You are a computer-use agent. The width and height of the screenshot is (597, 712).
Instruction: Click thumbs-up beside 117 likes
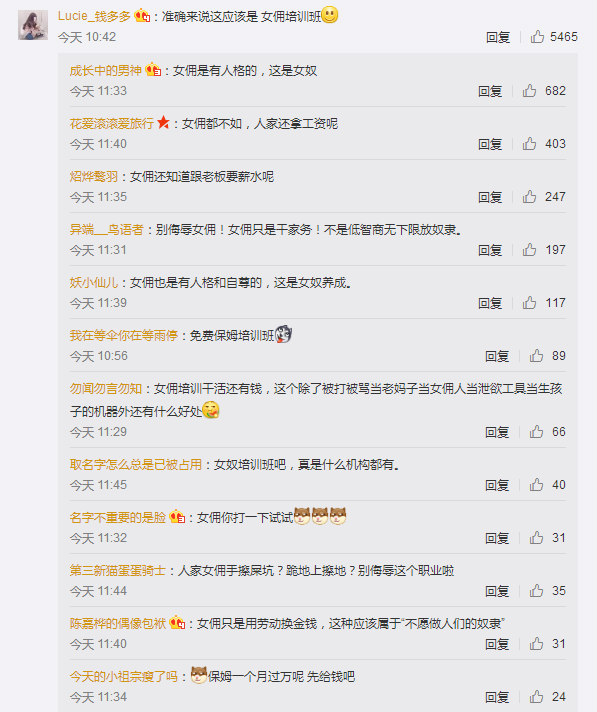[x=529, y=302]
